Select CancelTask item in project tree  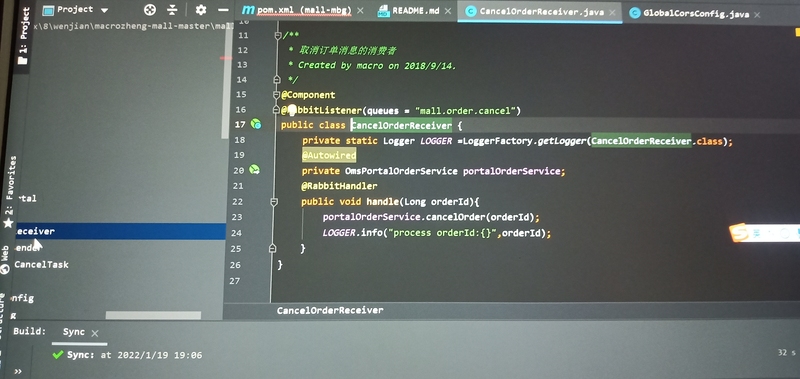[41, 264]
